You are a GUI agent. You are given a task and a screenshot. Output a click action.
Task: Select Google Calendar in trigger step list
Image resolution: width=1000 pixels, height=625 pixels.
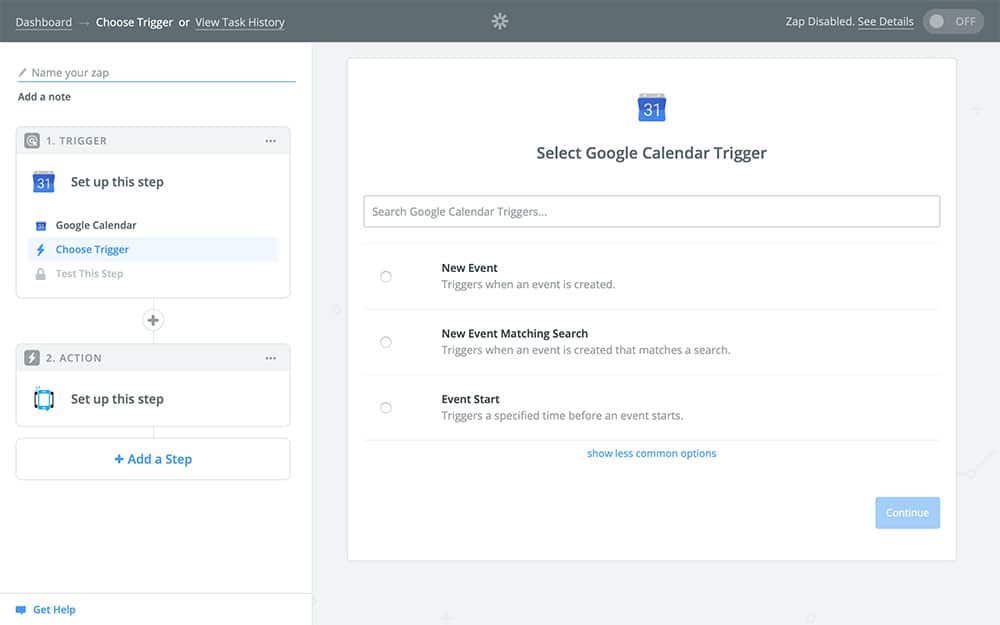pos(96,226)
